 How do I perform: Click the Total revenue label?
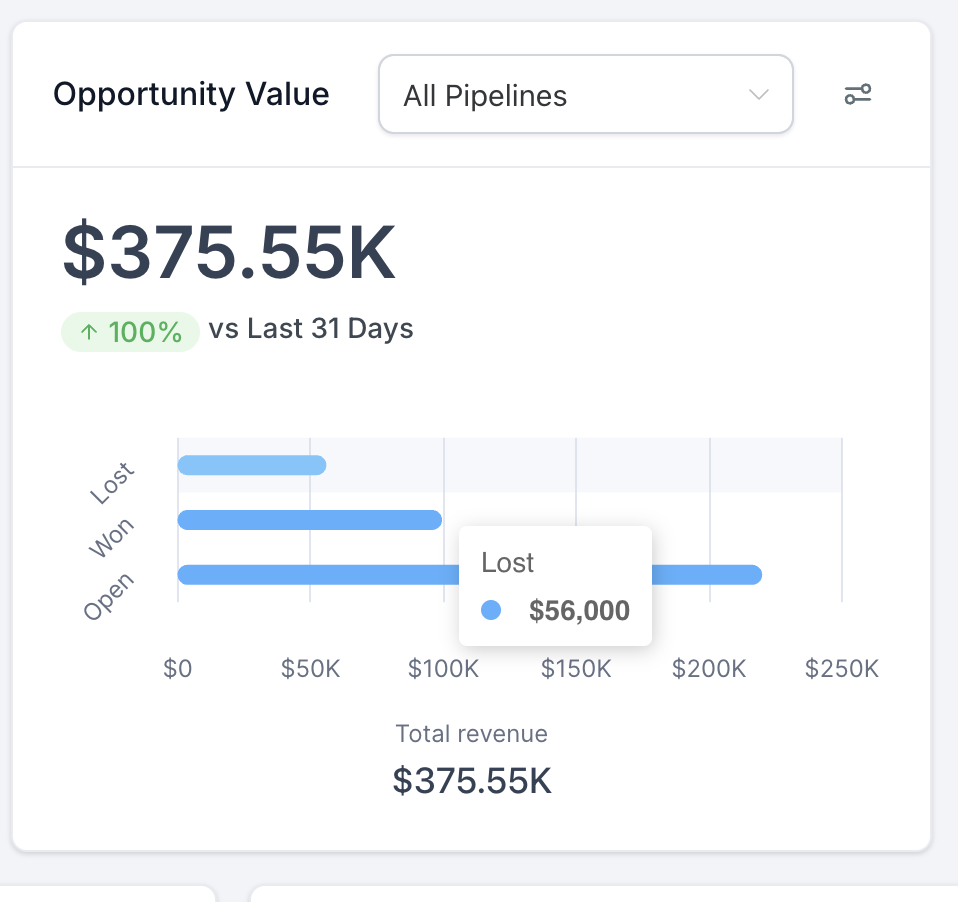471,734
